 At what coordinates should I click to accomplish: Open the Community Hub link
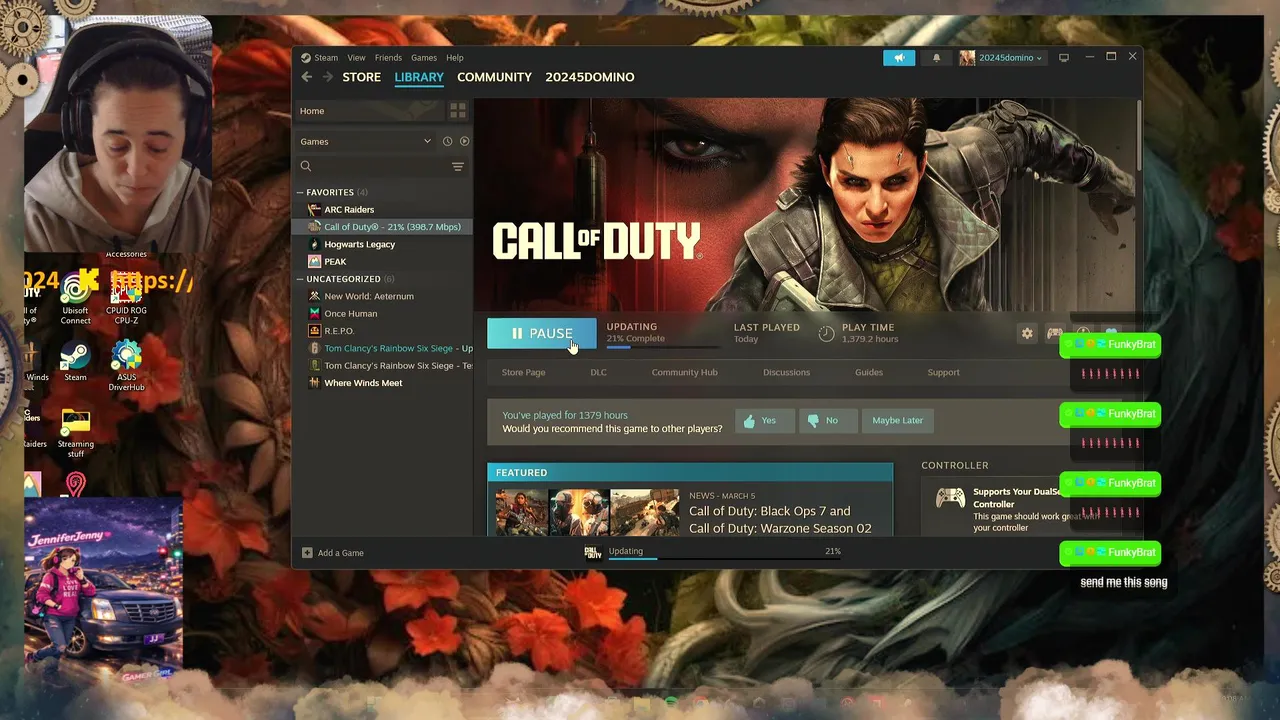tap(684, 372)
